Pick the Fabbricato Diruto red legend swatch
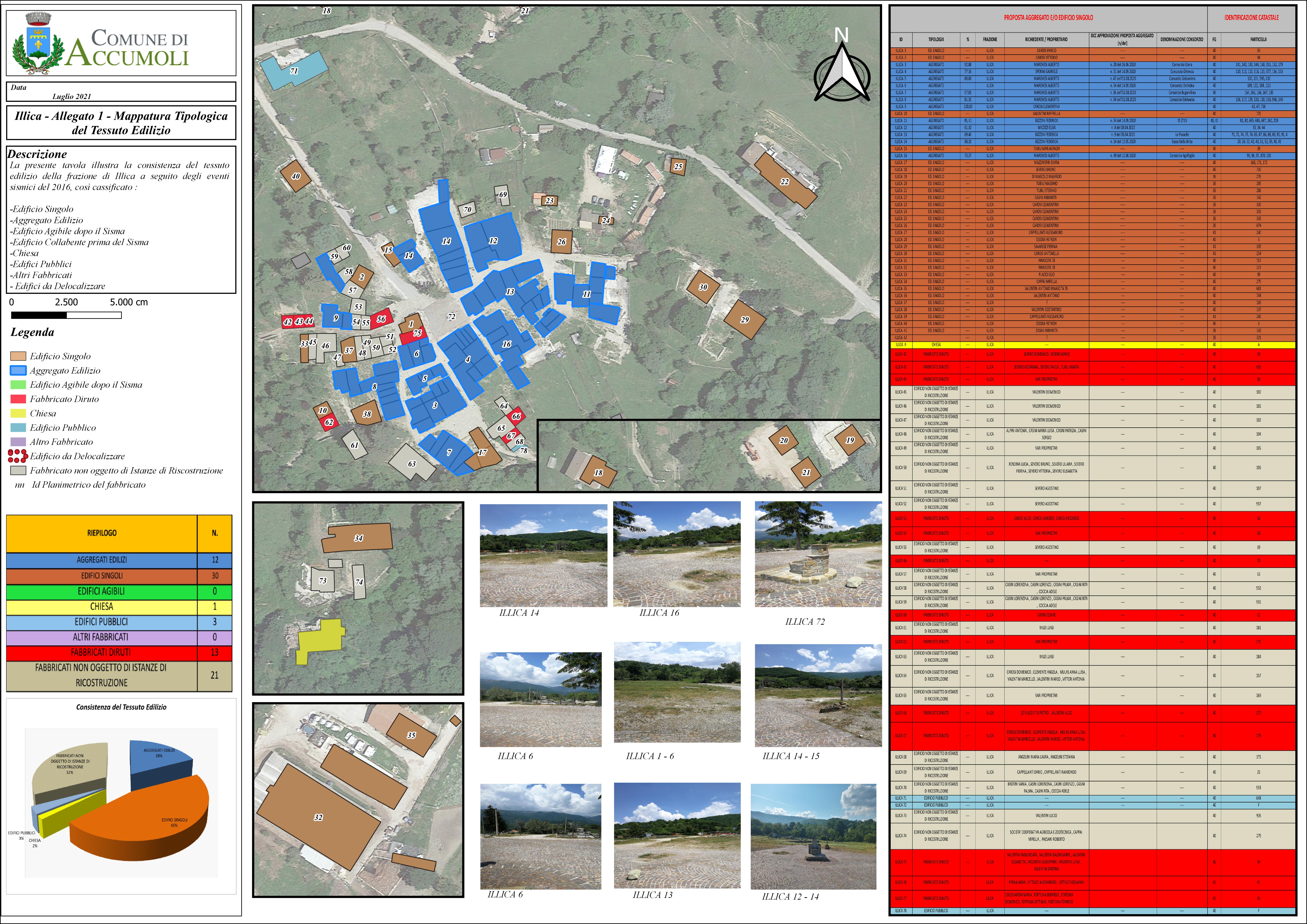This screenshot has width=1307, height=924. click(18, 399)
